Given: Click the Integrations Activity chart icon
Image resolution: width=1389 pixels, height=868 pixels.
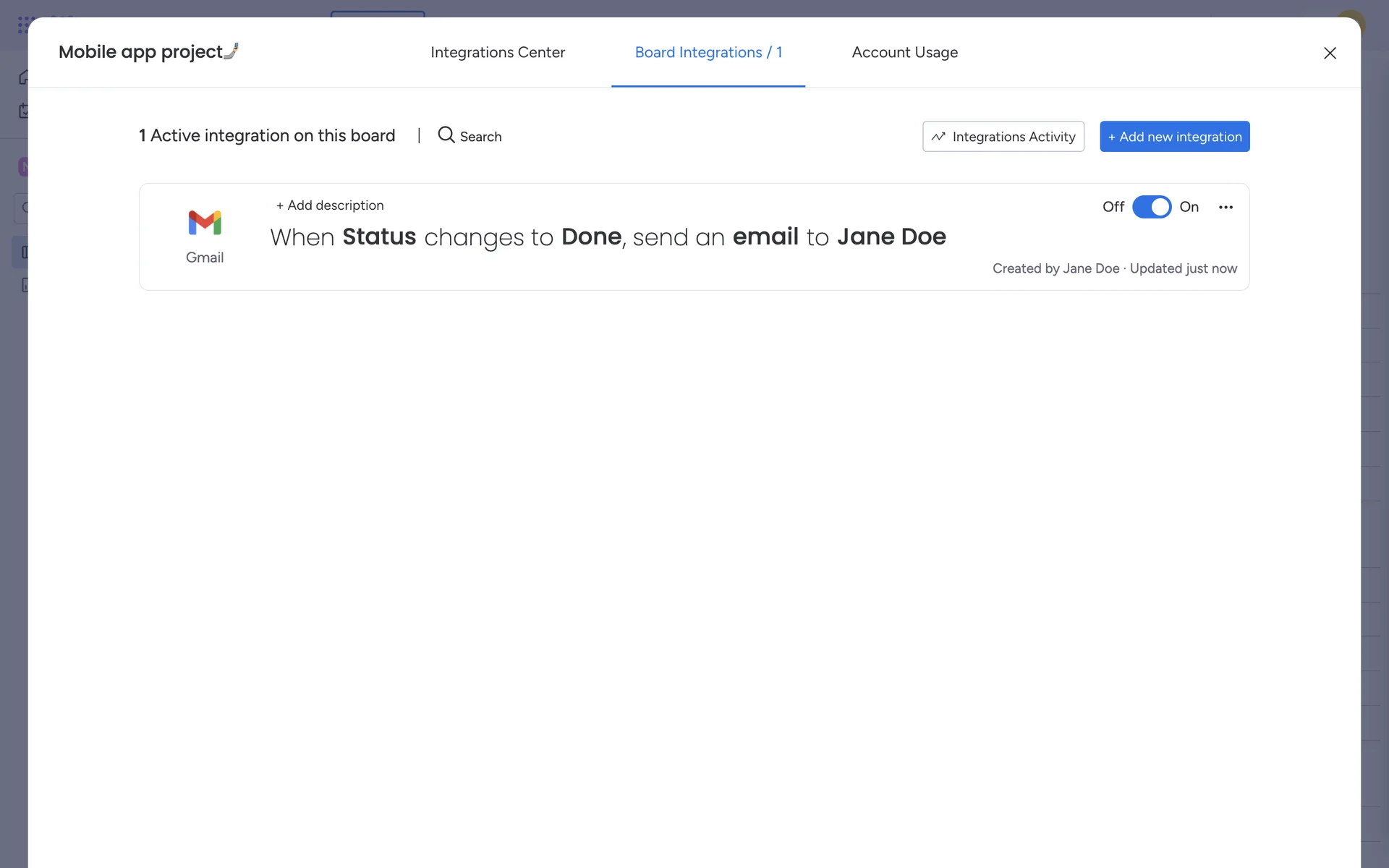Looking at the screenshot, I should coord(938,137).
